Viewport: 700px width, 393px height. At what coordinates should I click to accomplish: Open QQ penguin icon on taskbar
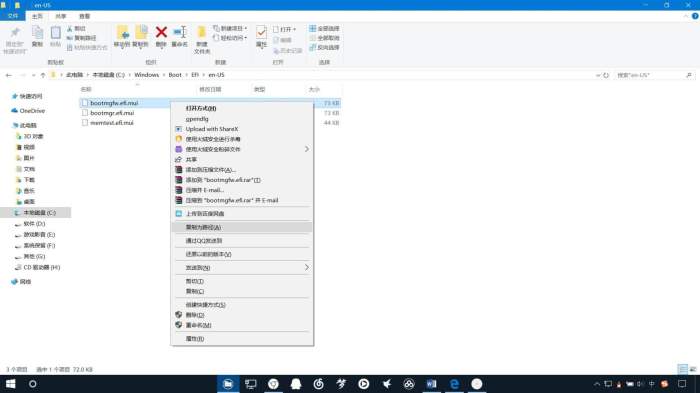(296, 384)
